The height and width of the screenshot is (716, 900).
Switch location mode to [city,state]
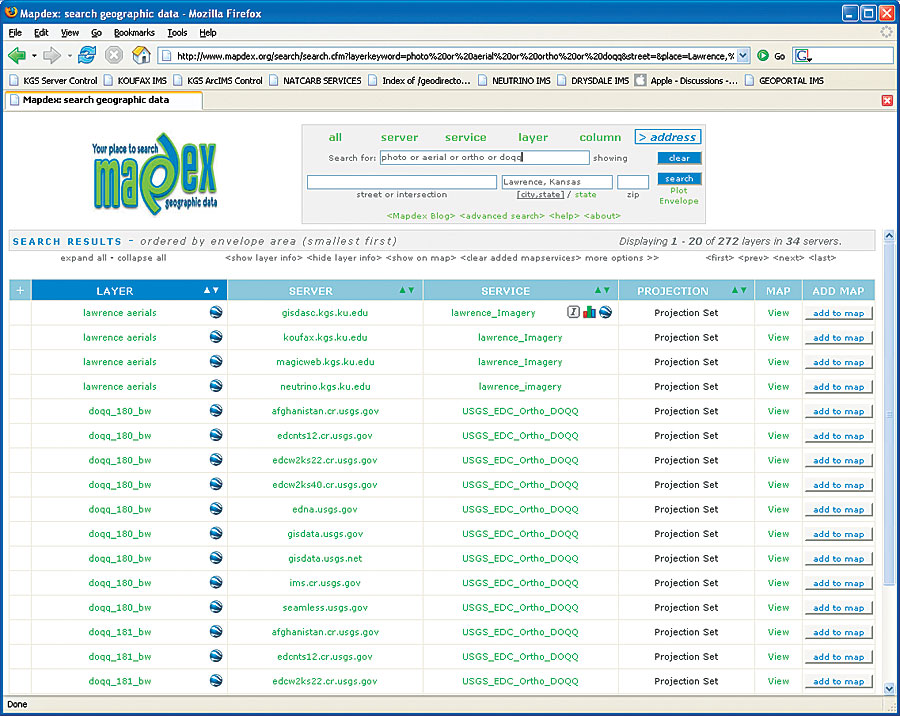[x=540, y=195]
